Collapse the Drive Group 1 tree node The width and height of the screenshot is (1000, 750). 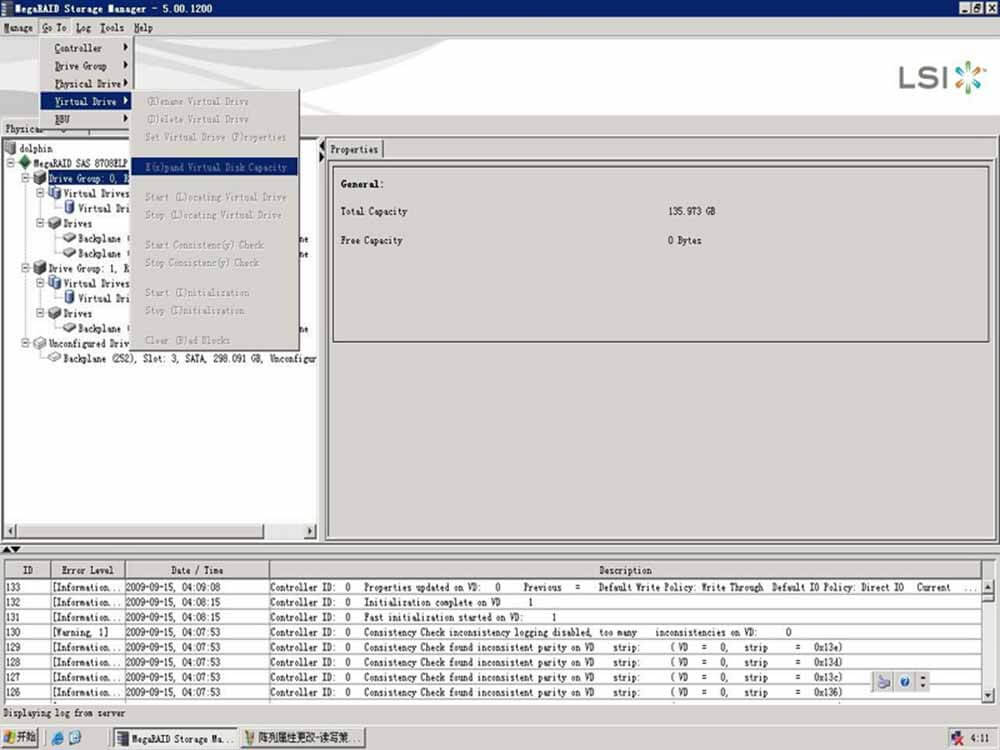point(26,268)
